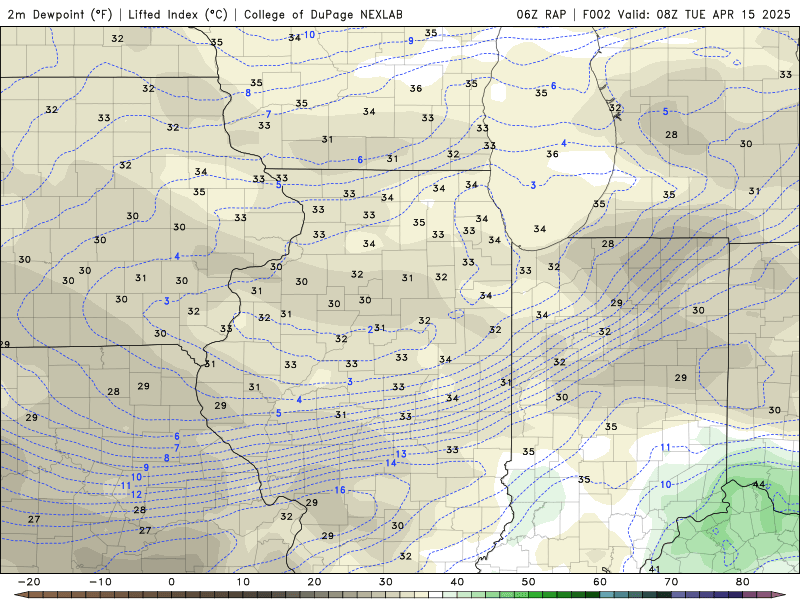The image size is (800, 600).
Task: Click the 20 label on the color scale
Action: click(x=314, y=582)
